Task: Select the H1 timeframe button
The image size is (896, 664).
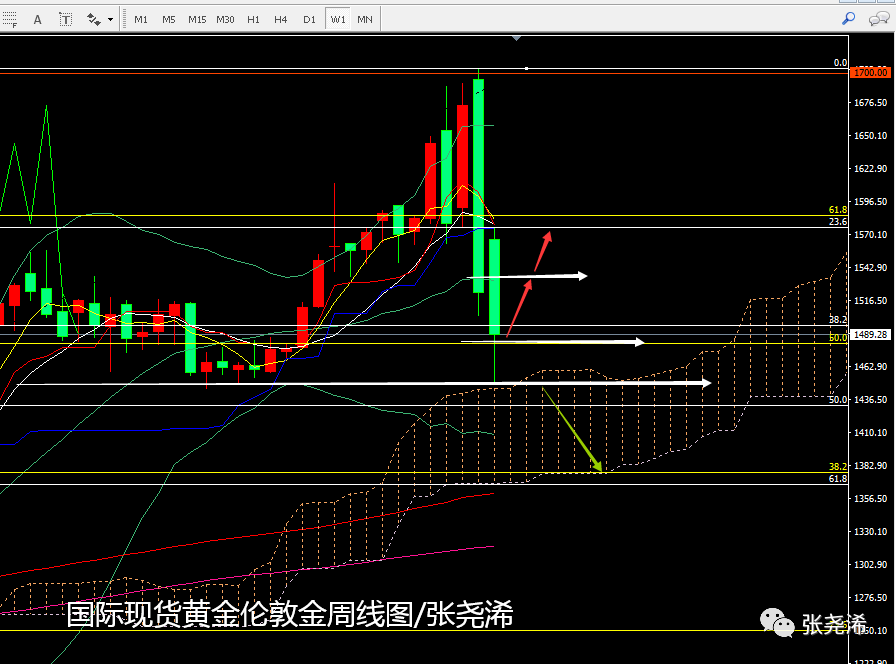Action: [x=254, y=19]
